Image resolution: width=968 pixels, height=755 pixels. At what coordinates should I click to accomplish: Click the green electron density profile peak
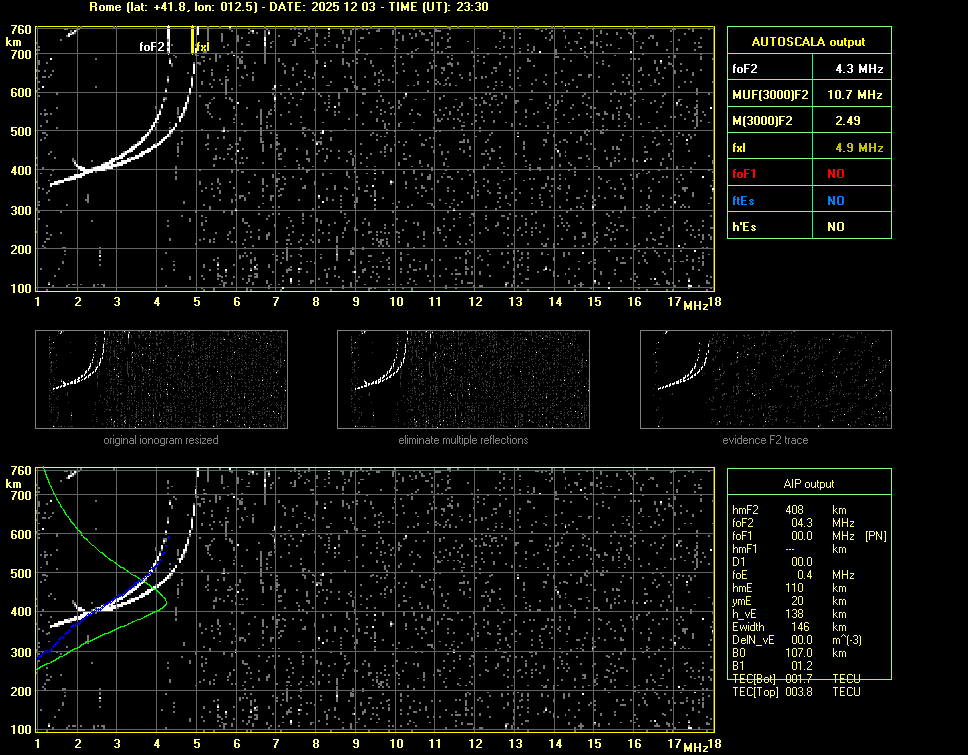[x=164, y=602]
